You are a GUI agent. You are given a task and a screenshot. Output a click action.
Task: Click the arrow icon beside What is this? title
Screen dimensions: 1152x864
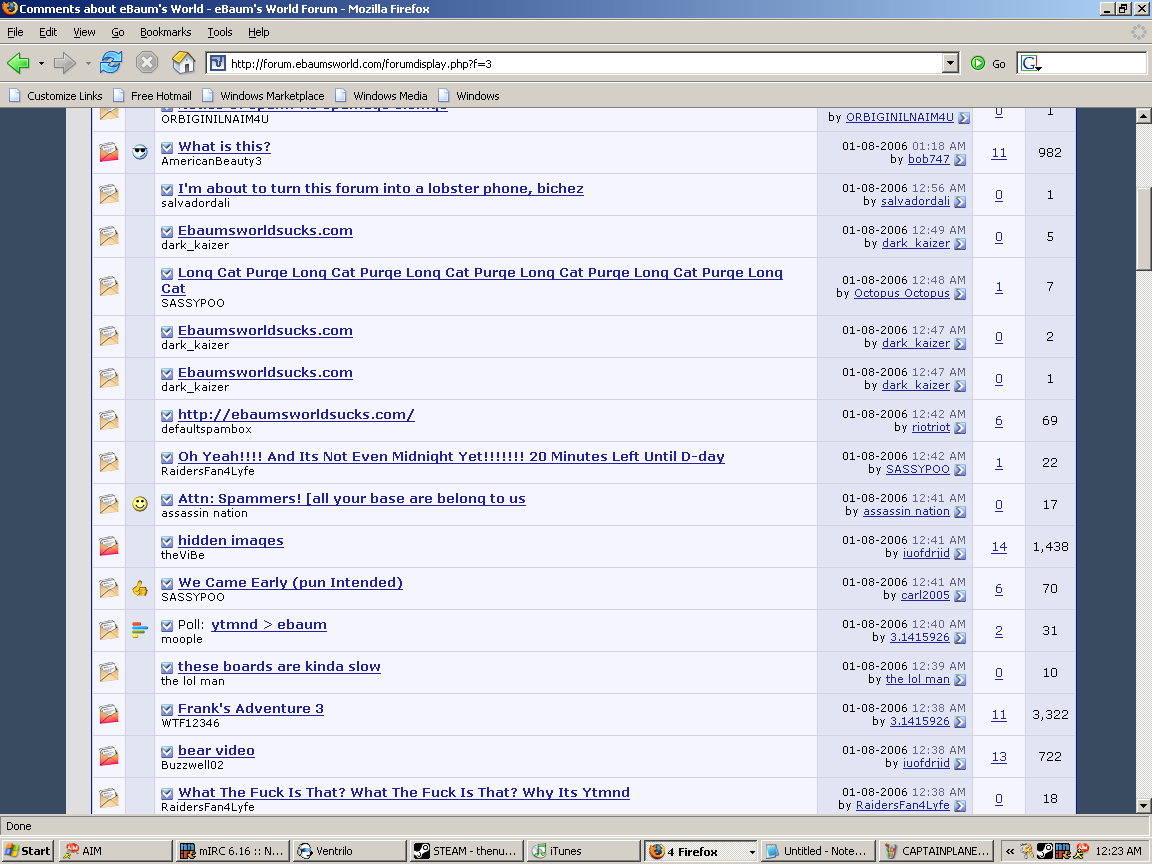[x=167, y=147]
